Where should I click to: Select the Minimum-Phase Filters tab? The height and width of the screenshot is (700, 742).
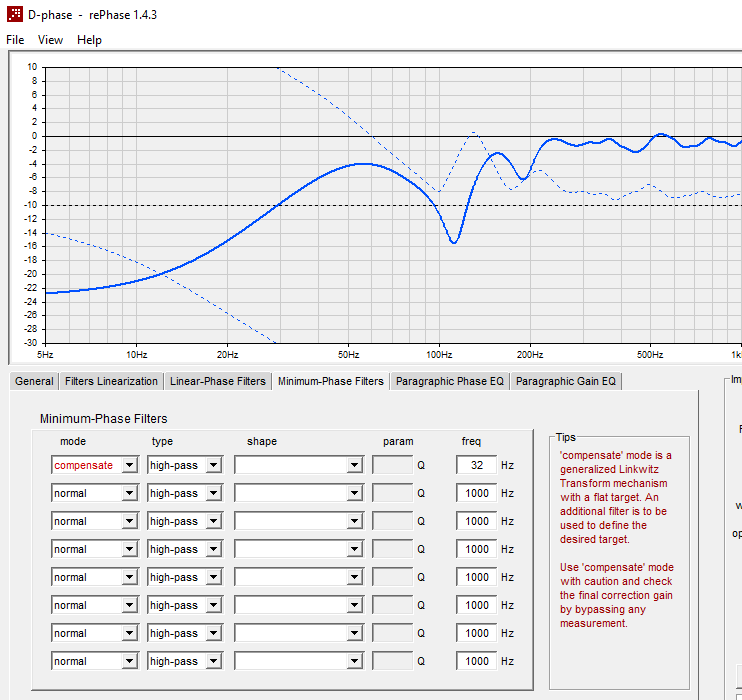pos(331,381)
